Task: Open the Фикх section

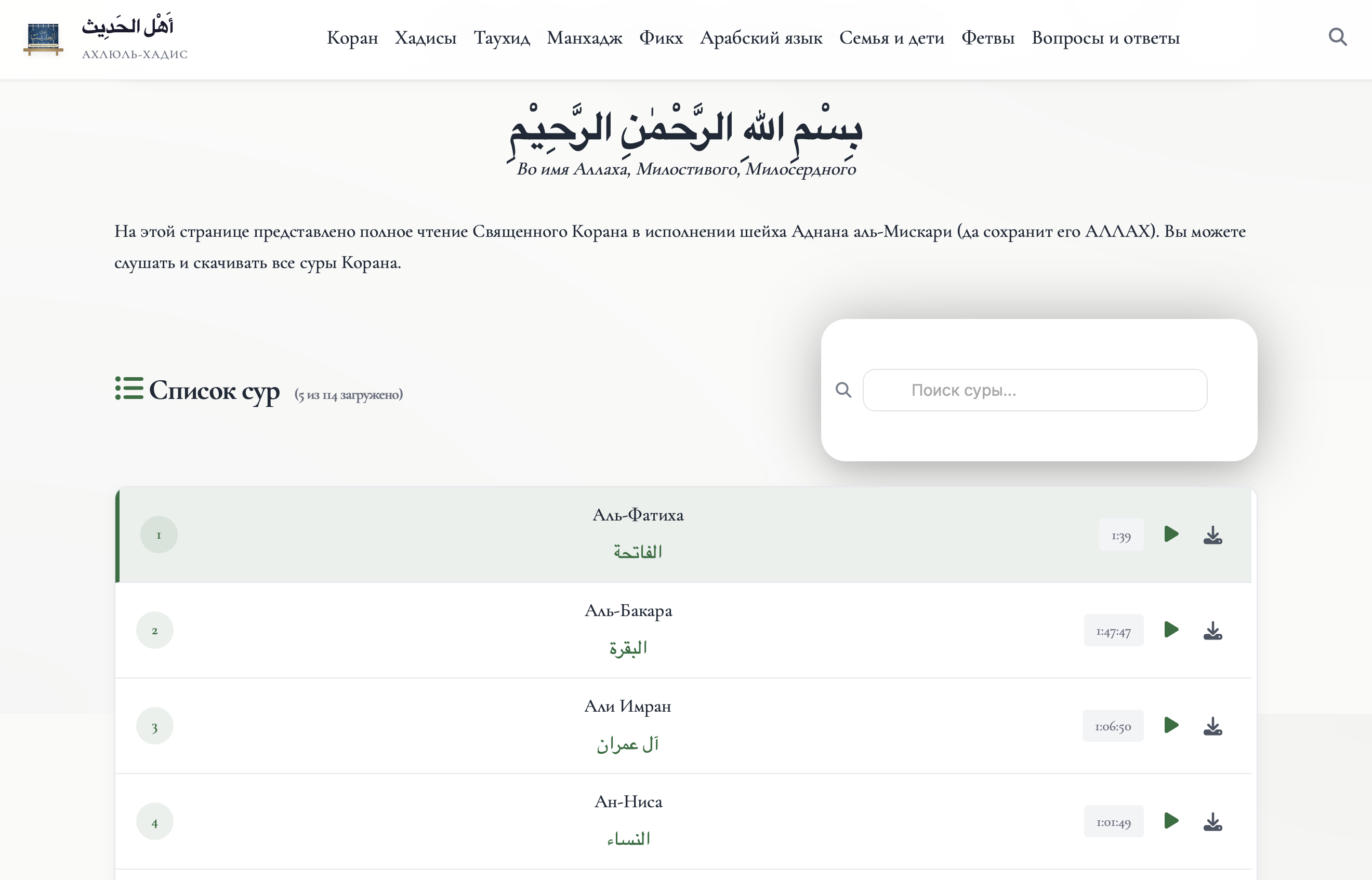Action: [x=661, y=38]
